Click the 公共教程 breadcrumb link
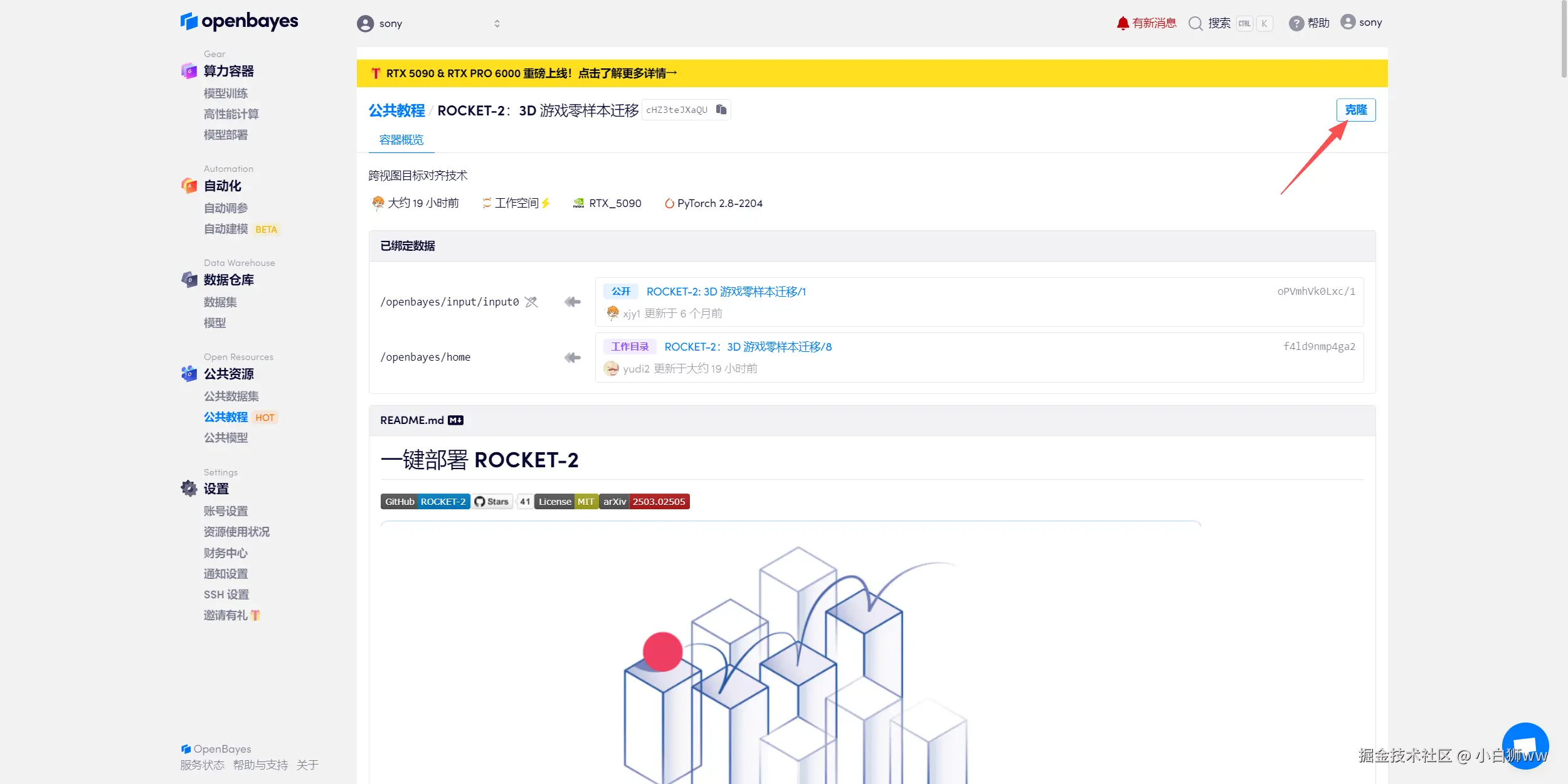 (396, 110)
